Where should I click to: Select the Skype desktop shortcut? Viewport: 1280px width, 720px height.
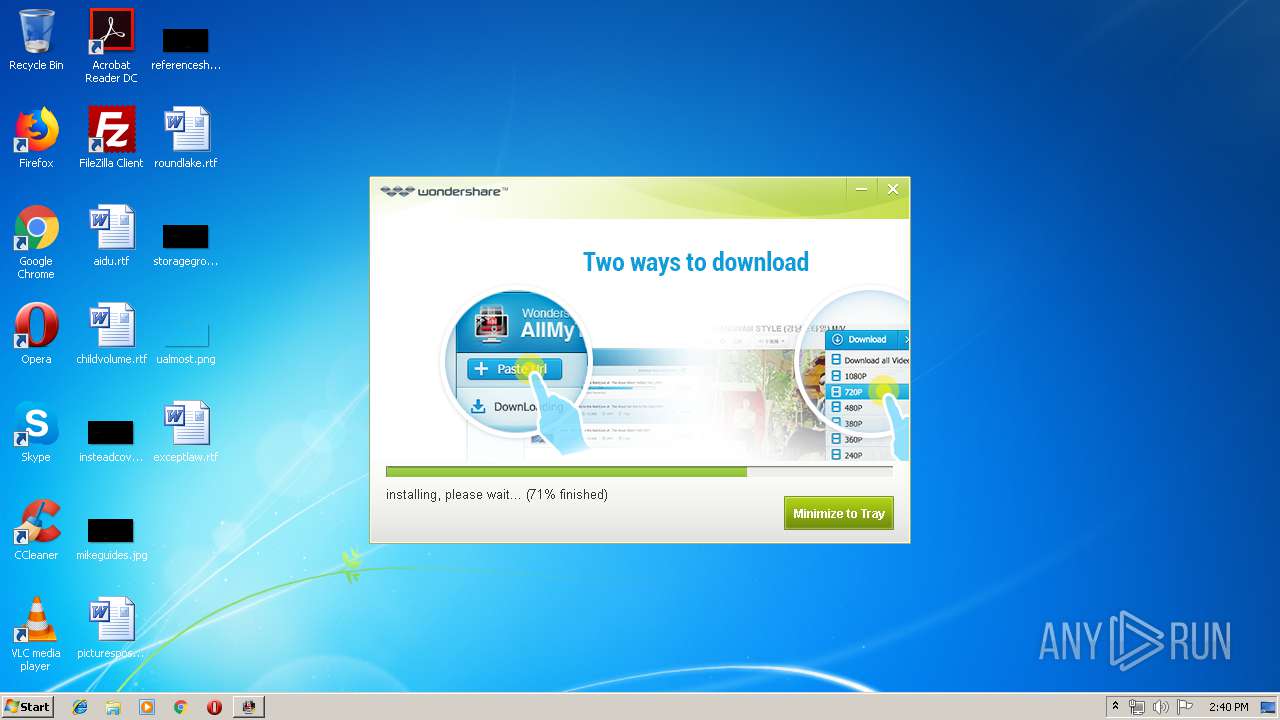click(x=36, y=432)
